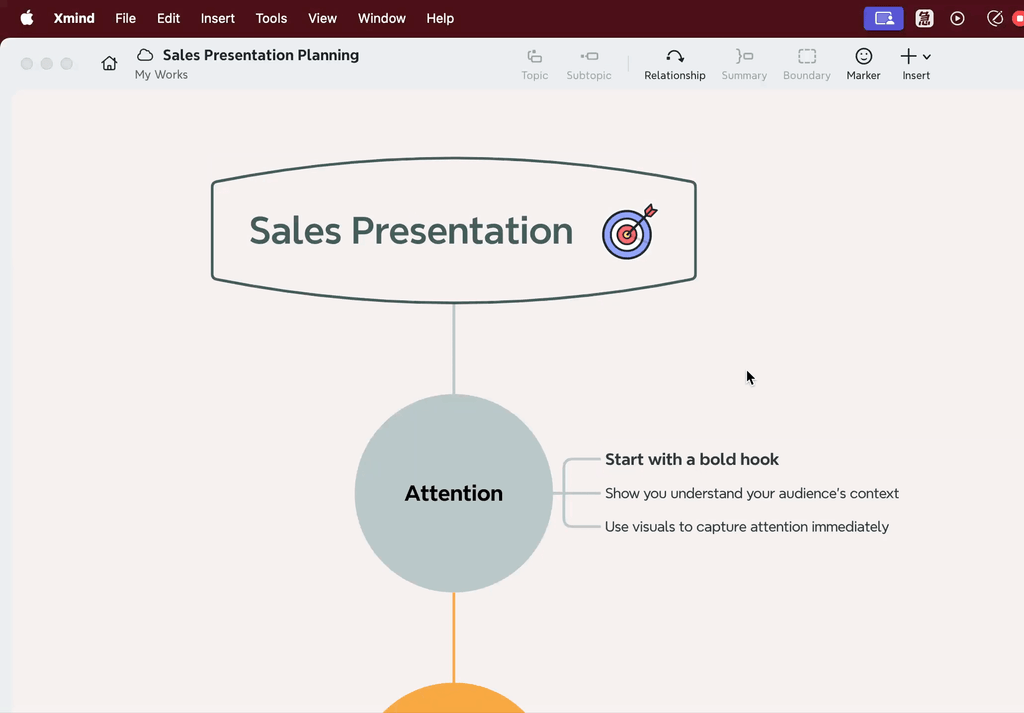Open the View menu
Viewport: 1024px width, 713px height.
pyautogui.click(x=322, y=18)
